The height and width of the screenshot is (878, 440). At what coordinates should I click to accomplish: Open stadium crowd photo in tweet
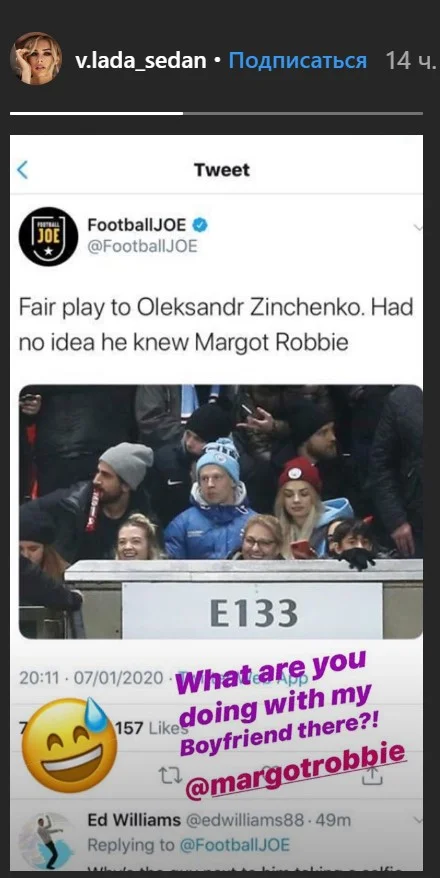(221, 511)
